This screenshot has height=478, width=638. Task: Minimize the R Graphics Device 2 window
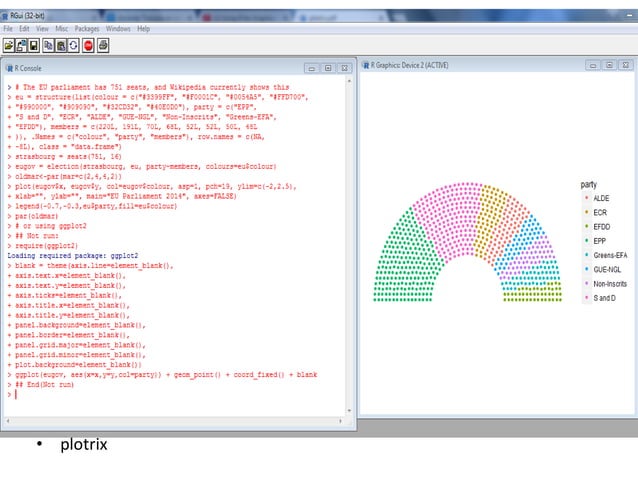592,66
